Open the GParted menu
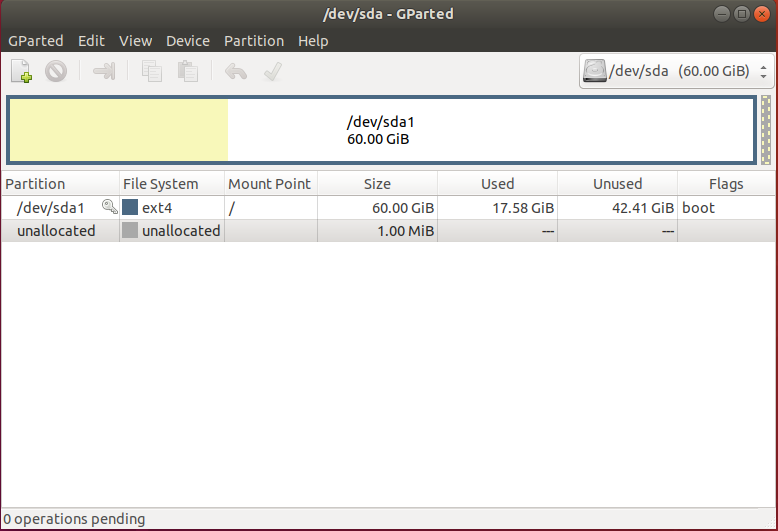The height and width of the screenshot is (531, 778). pyautogui.click(x=36, y=41)
